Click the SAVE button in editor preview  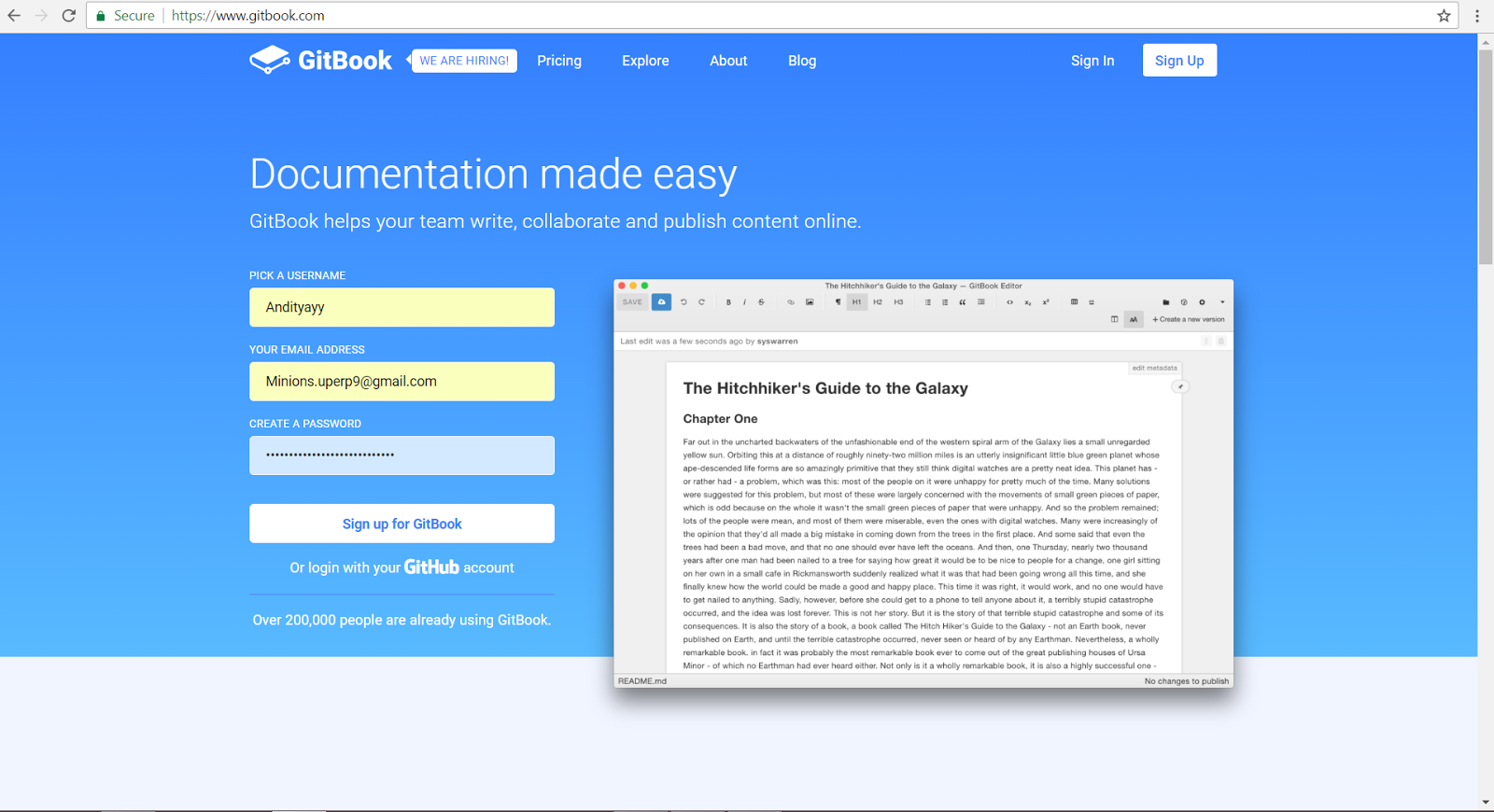pyautogui.click(x=632, y=302)
